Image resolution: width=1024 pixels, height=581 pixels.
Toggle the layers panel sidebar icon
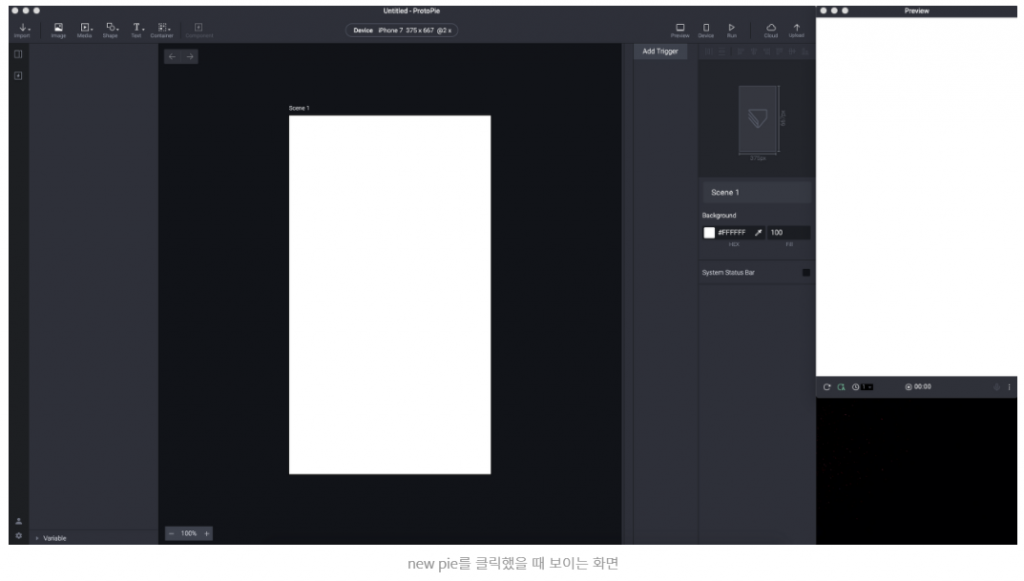click(x=18, y=54)
